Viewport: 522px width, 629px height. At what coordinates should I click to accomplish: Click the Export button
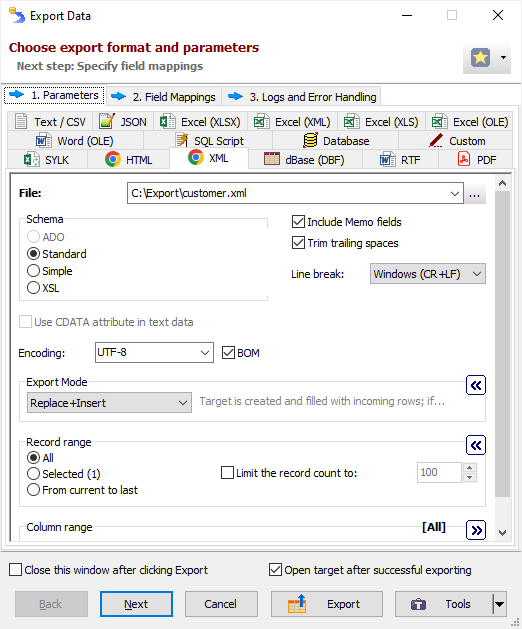327,604
